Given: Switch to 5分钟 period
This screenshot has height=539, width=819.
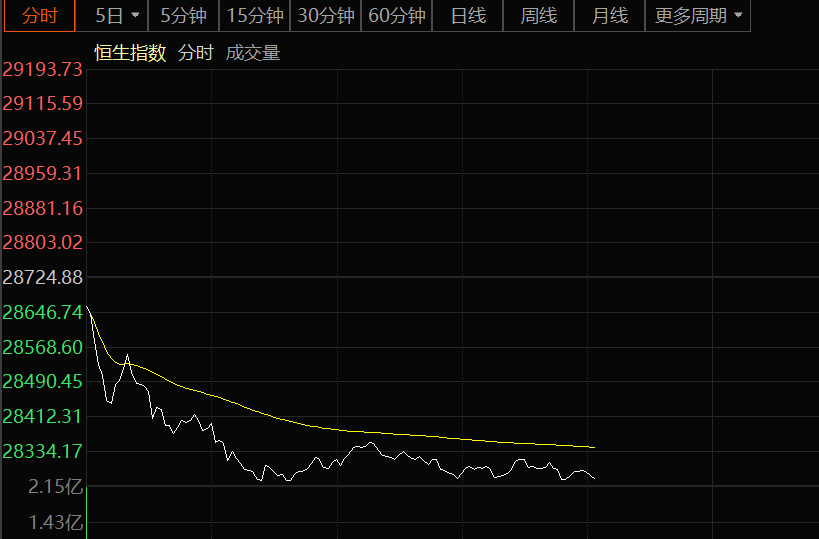Looking at the screenshot, I should 183,16.
